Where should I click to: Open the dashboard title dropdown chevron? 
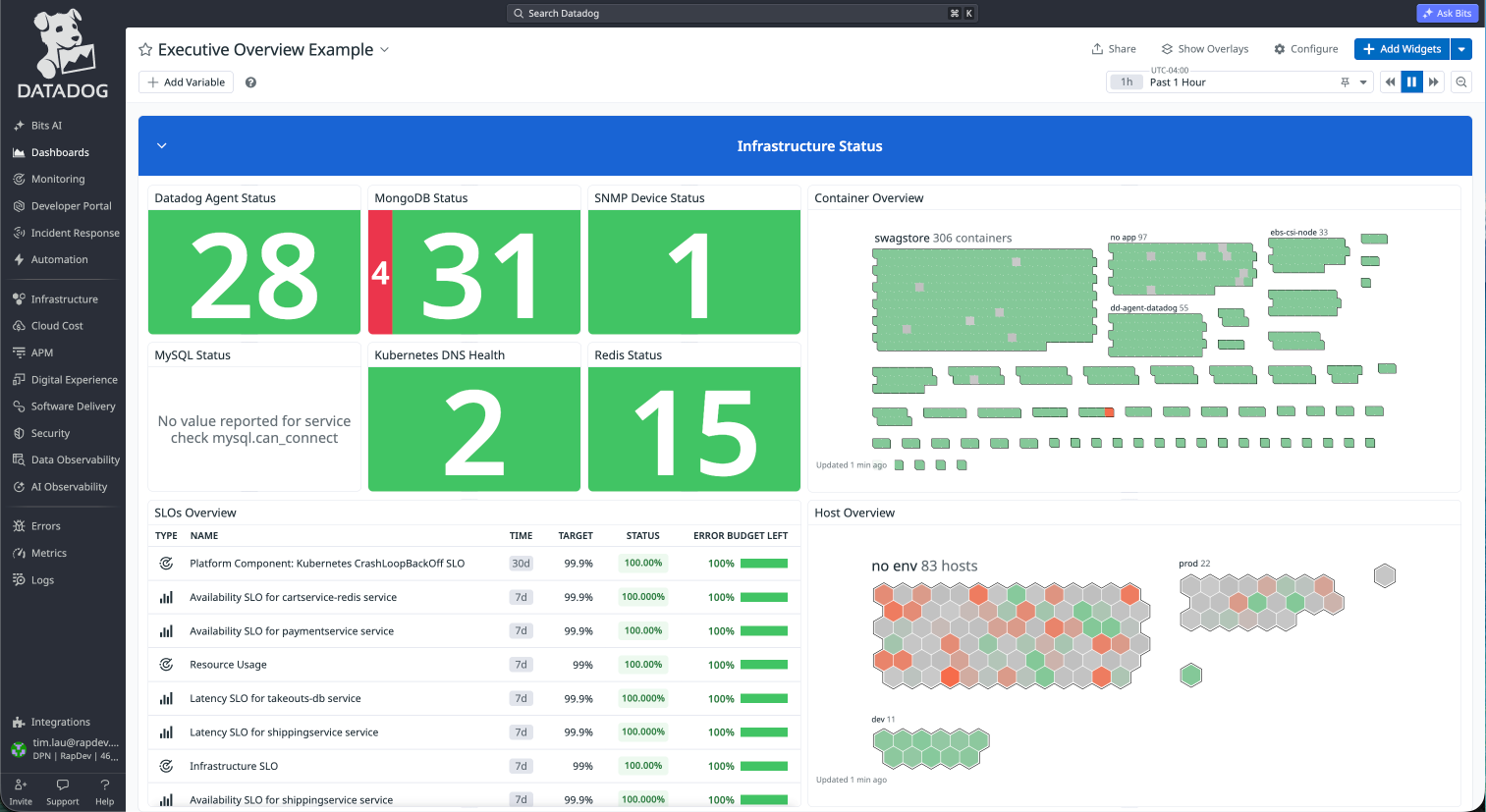point(384,50)
